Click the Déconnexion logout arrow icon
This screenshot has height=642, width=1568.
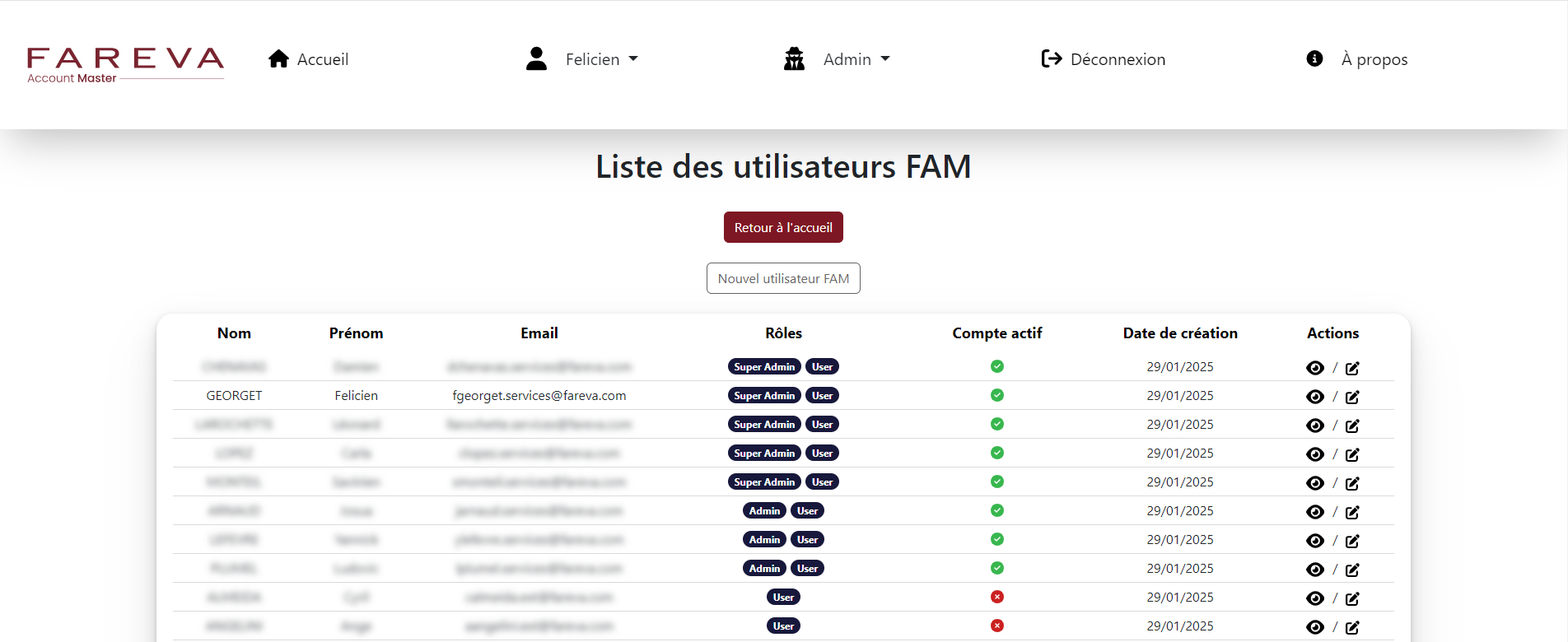(1051, 58)
